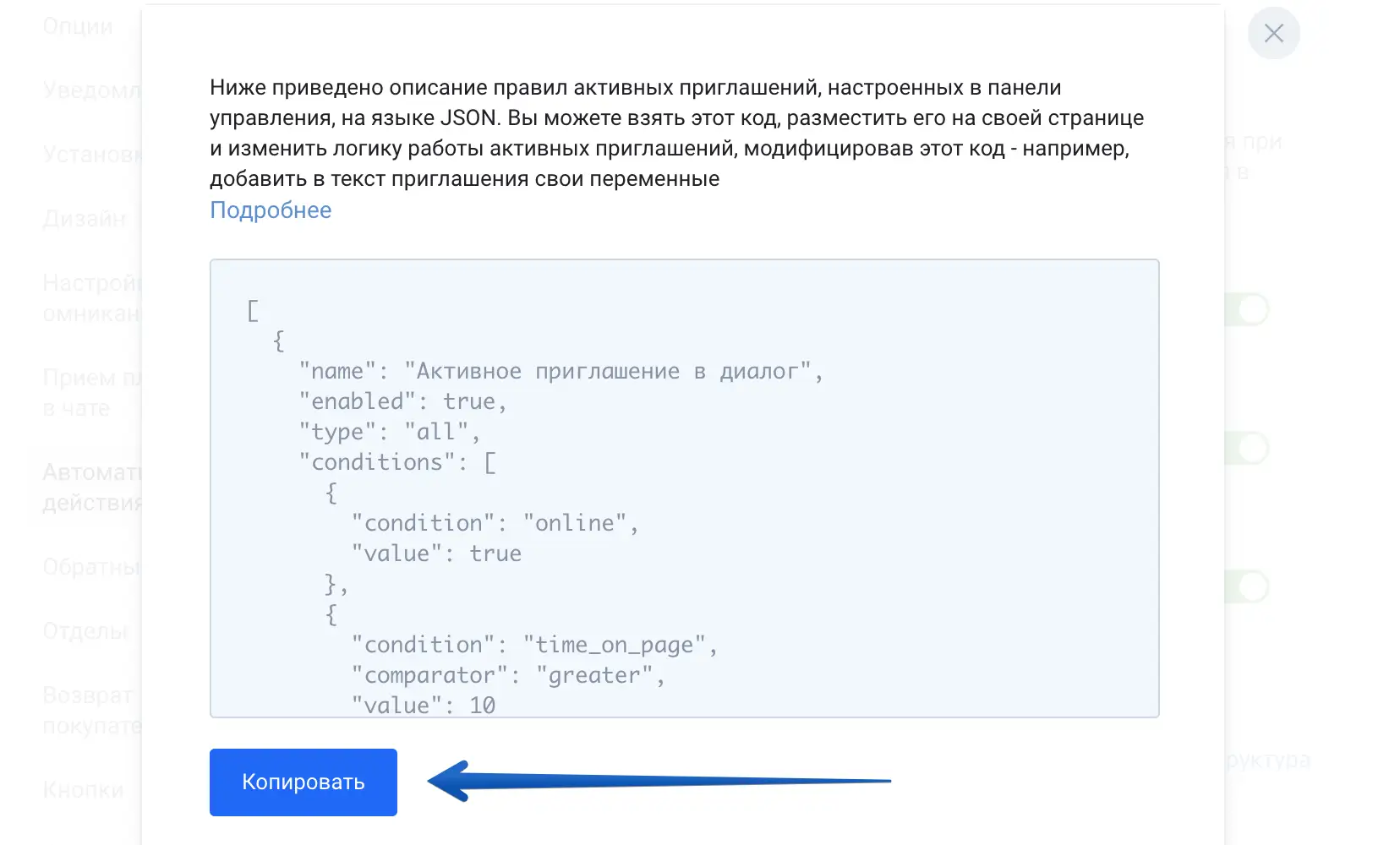Viewport: 1400px width, 845px height.
Task: Select Кнопки in the sidebar menu
Action: (x=83, y=790)
